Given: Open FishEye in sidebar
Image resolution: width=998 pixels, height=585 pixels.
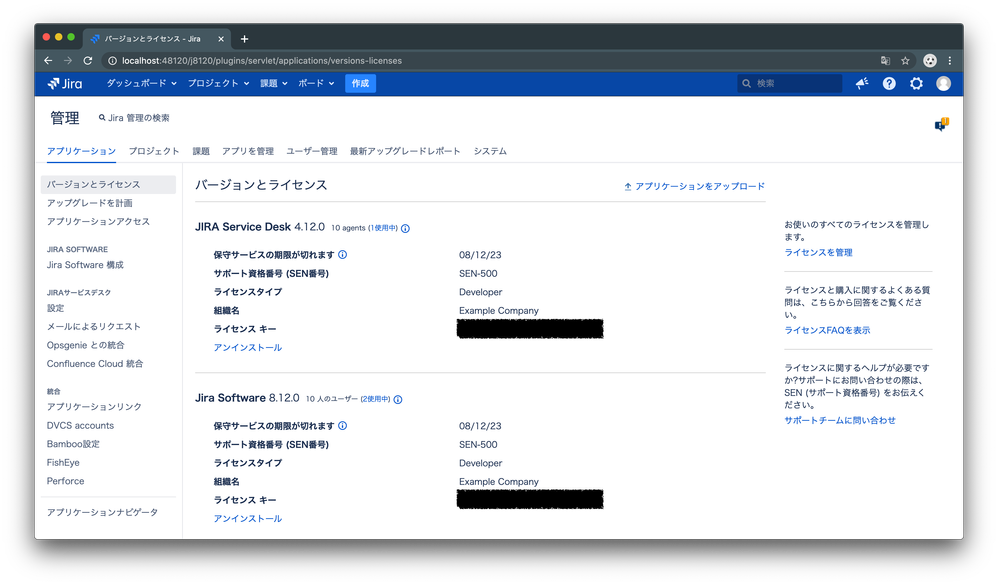Looking at the screenshot, I should pyautogui.click(x=63, y=462).
